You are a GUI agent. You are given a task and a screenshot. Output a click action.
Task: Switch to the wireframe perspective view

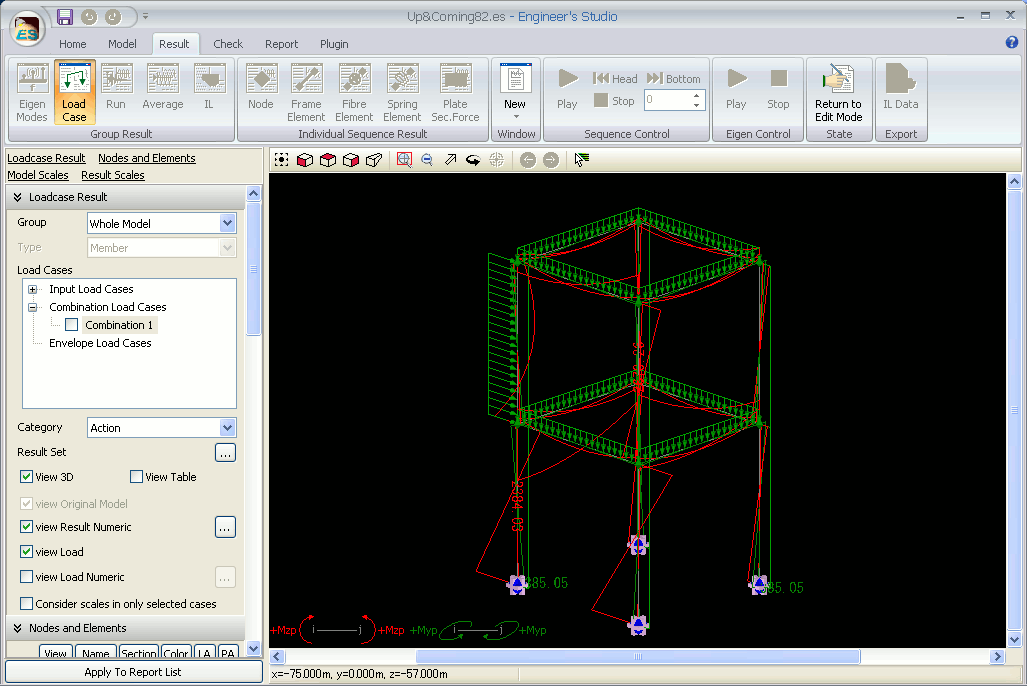coord(374,160)
